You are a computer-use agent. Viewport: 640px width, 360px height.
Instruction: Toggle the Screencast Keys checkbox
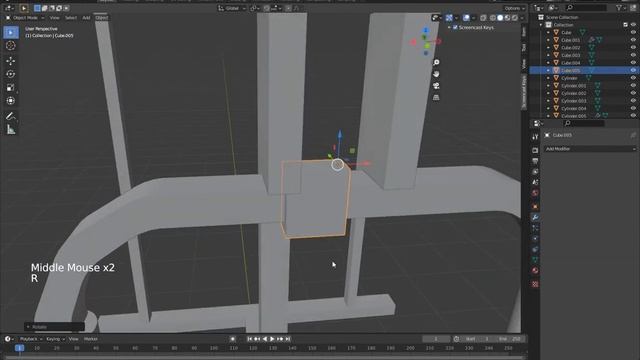coord(455,27)
